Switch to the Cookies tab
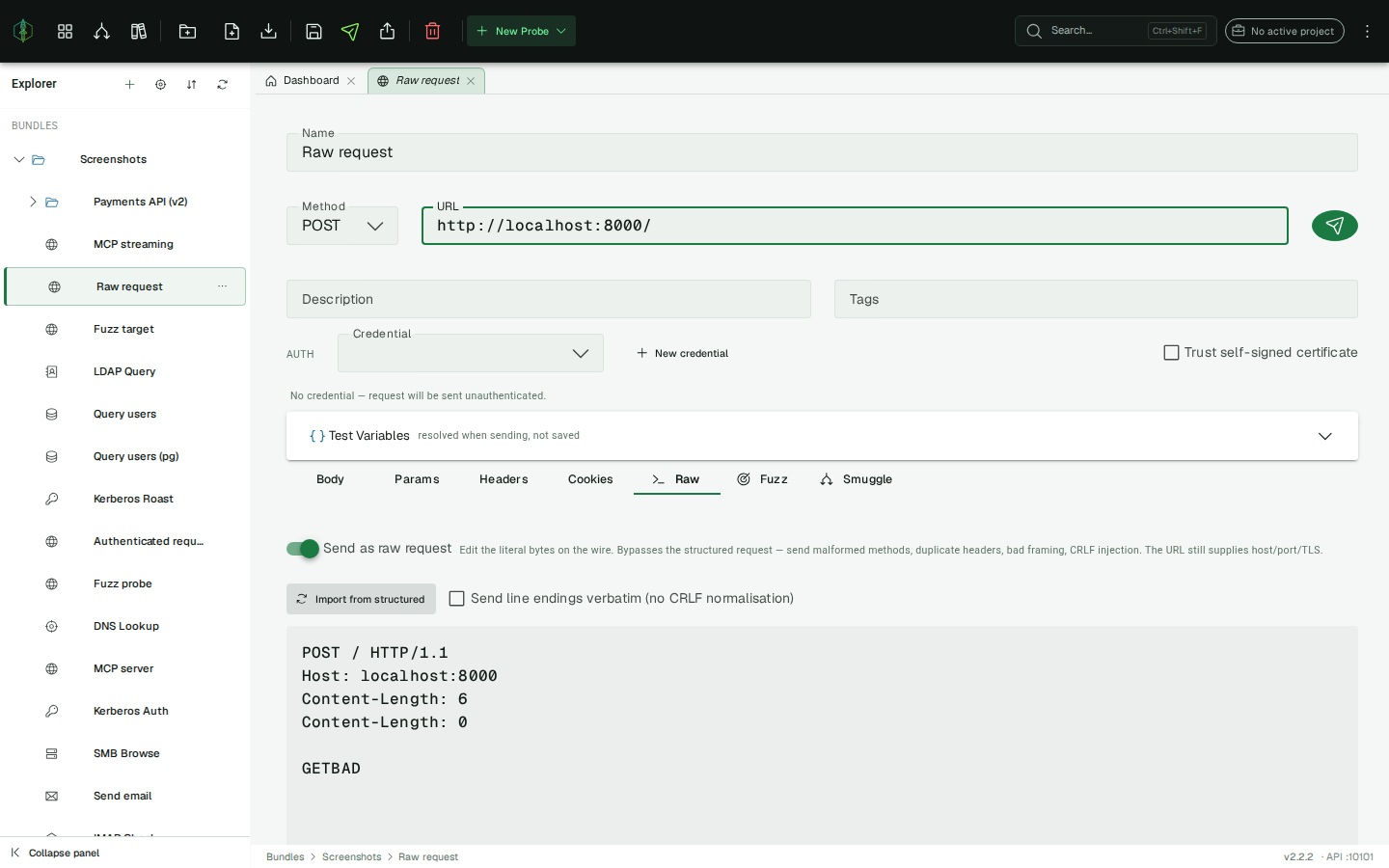Image resolution: width=1389 pixels, height=868 pixels. (590, 479)
